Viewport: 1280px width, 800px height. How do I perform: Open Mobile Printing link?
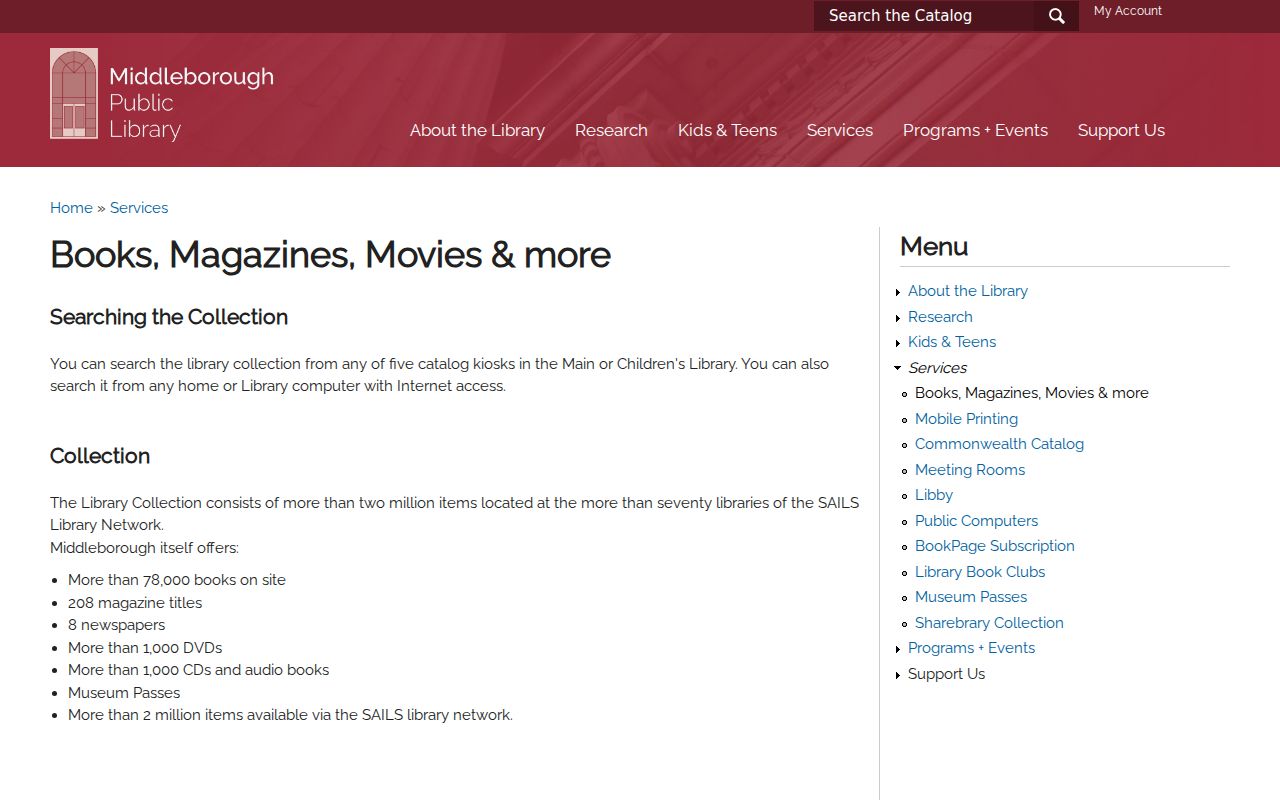click(x=966, y=419)
